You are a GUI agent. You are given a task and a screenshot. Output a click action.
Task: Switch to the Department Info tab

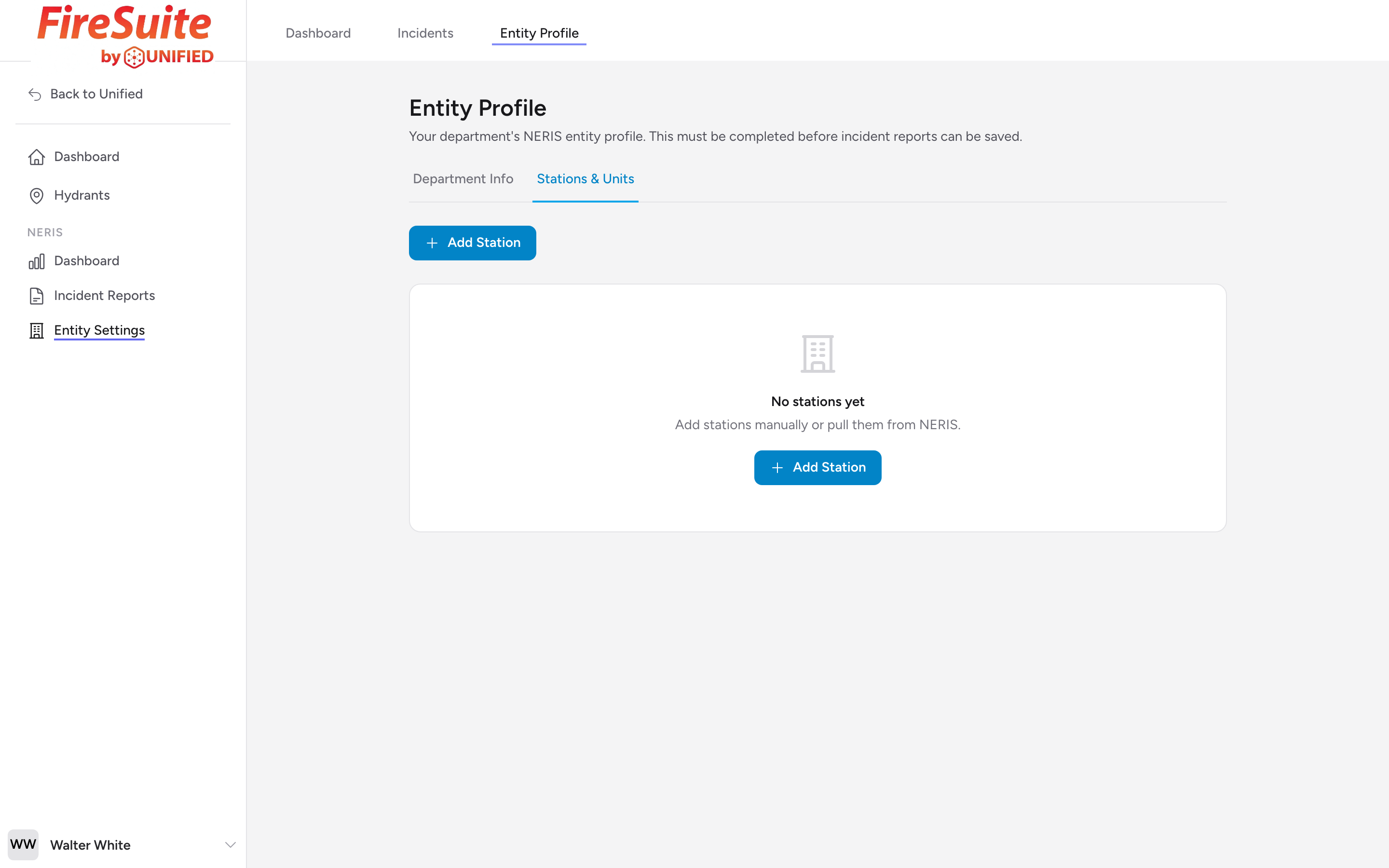click(x=463, y=179)
